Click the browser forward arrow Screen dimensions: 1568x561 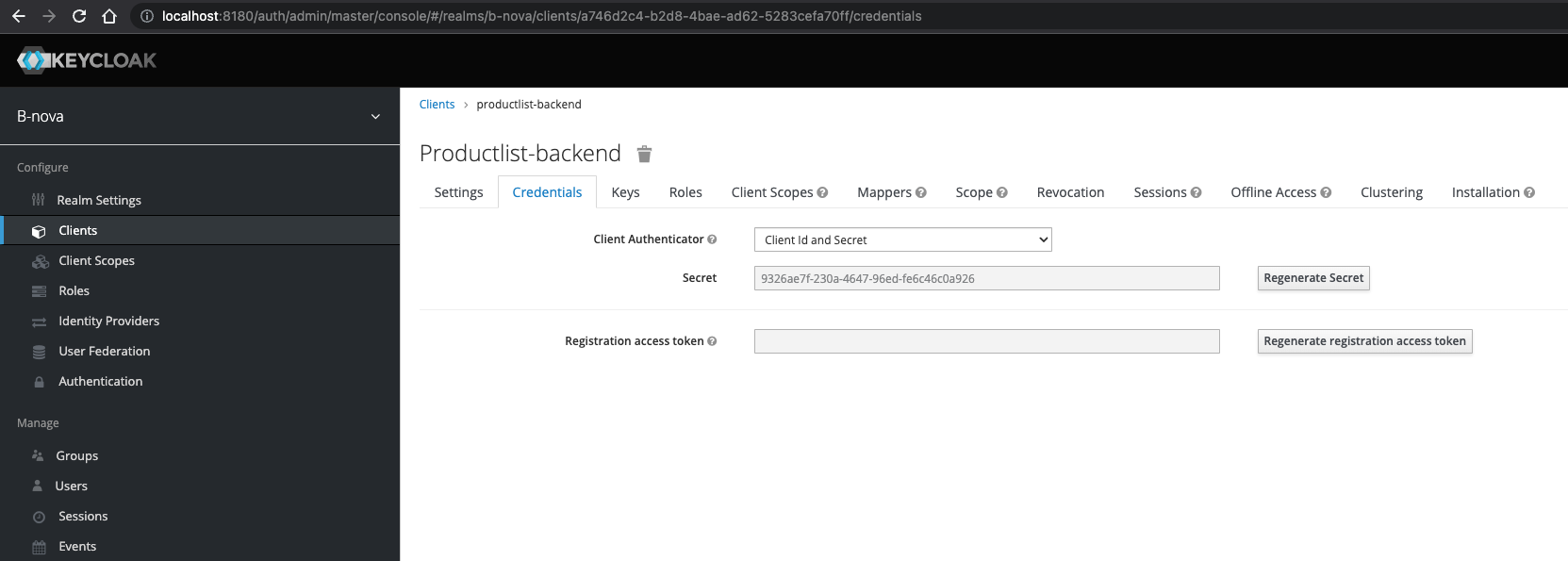pyautogui.click(x=49, y=16)
